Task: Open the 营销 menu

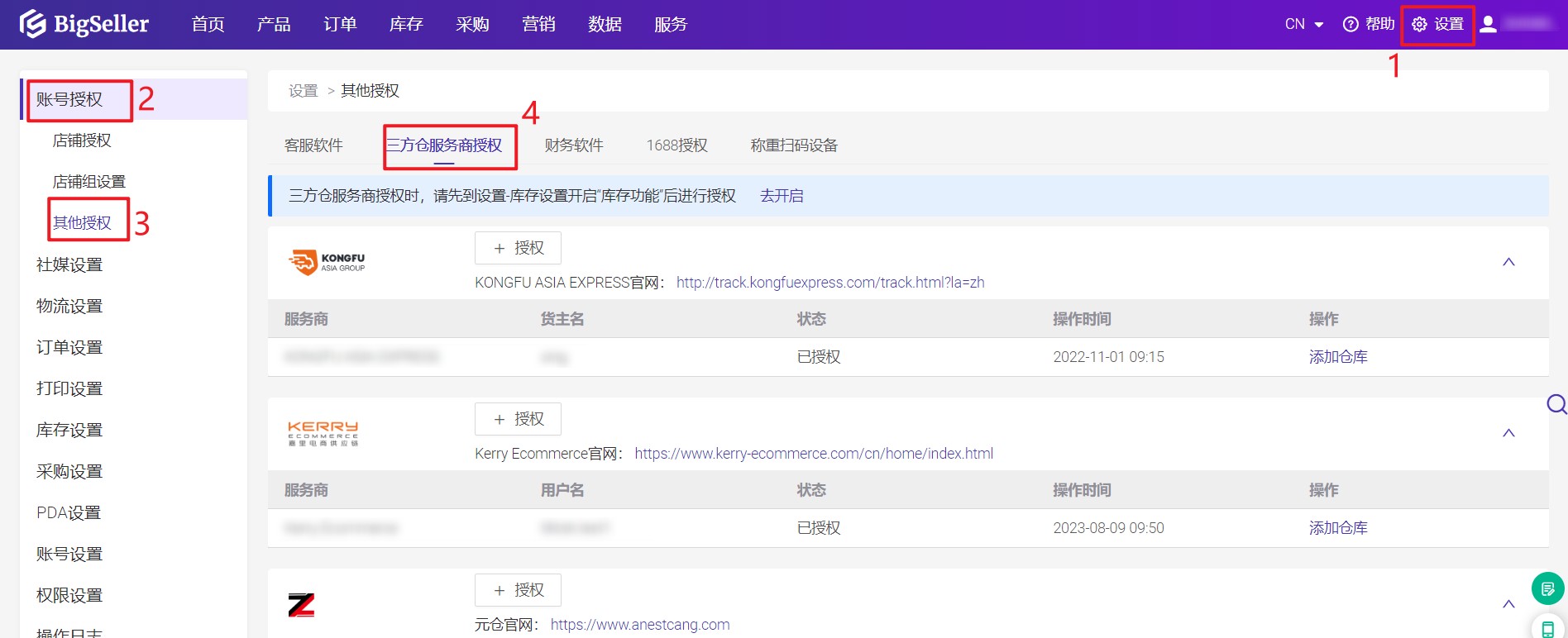Action: [538, 24]
